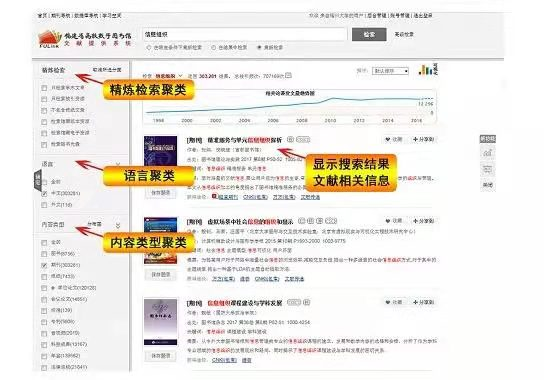Check the 外文 language checkbox

click(44, 205)
